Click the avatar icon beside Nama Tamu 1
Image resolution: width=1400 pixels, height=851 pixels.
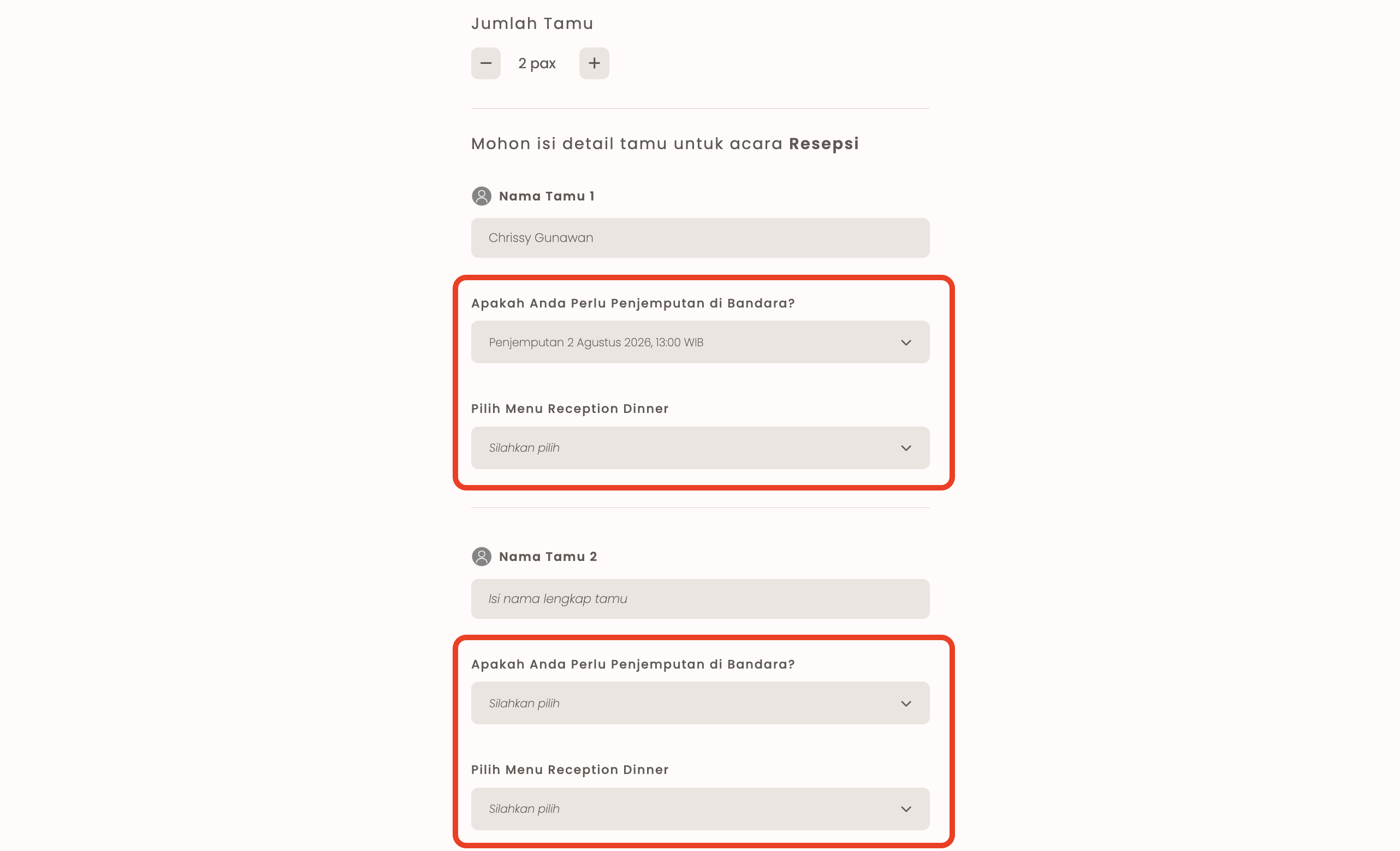coord(481,196)
